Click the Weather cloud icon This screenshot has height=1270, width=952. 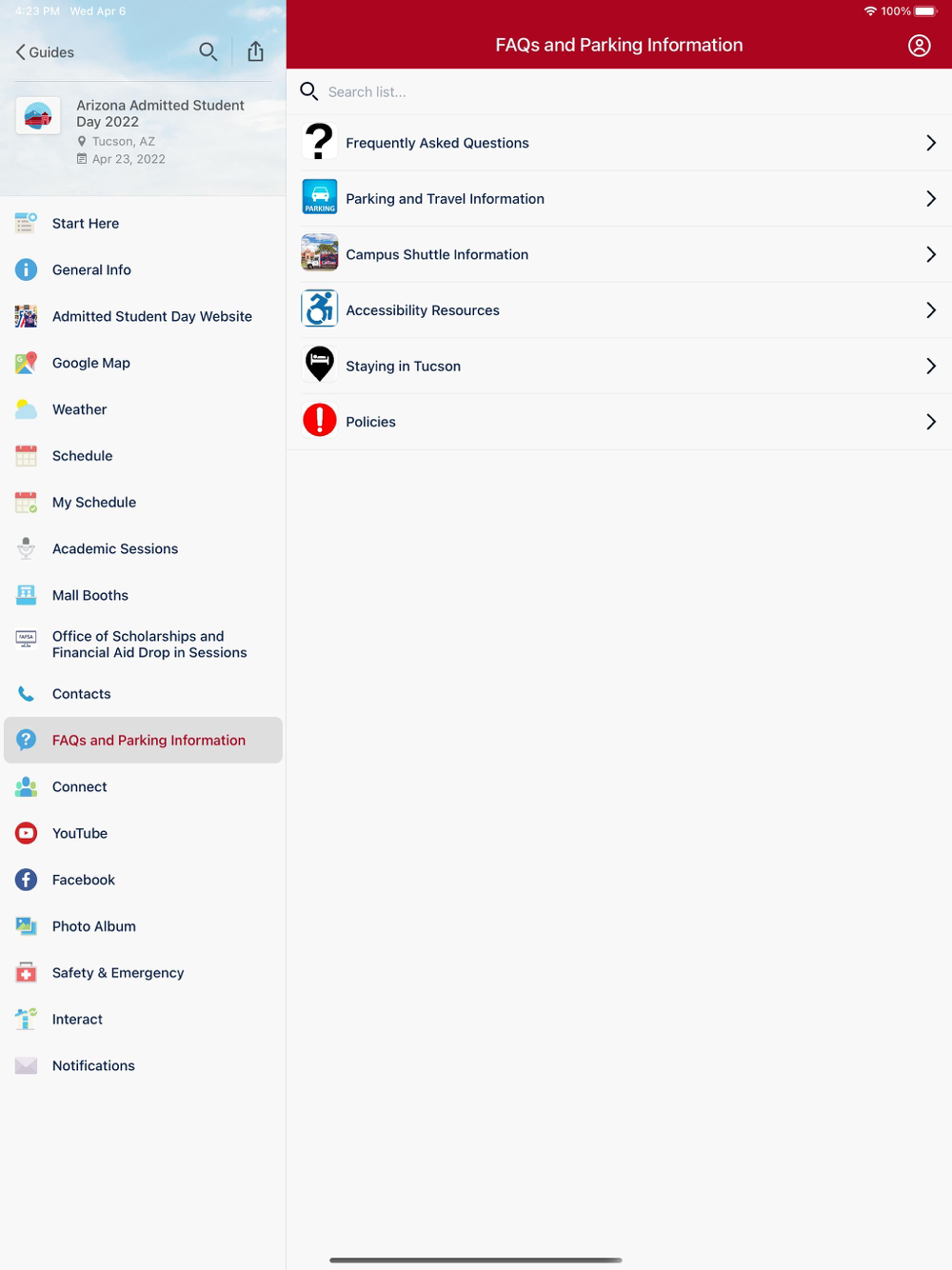(x=26, y=409)
